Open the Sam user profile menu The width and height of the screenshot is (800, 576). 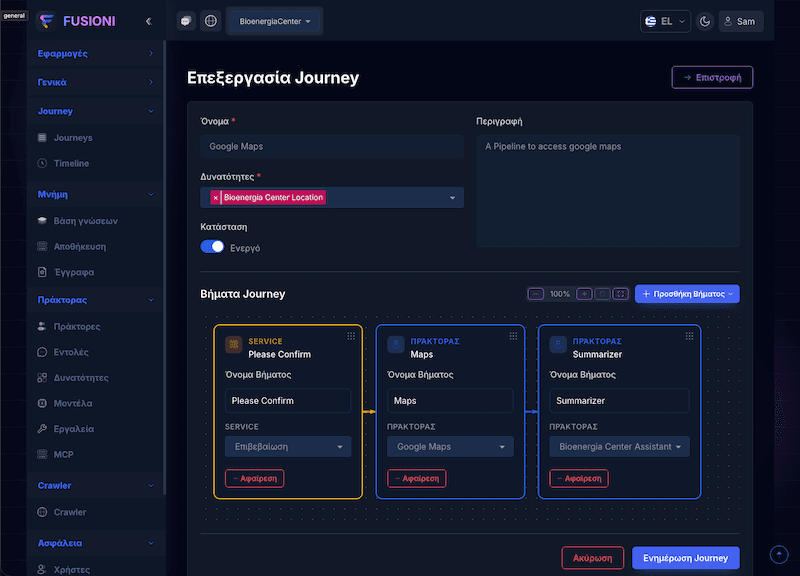(x=740, y=21)
